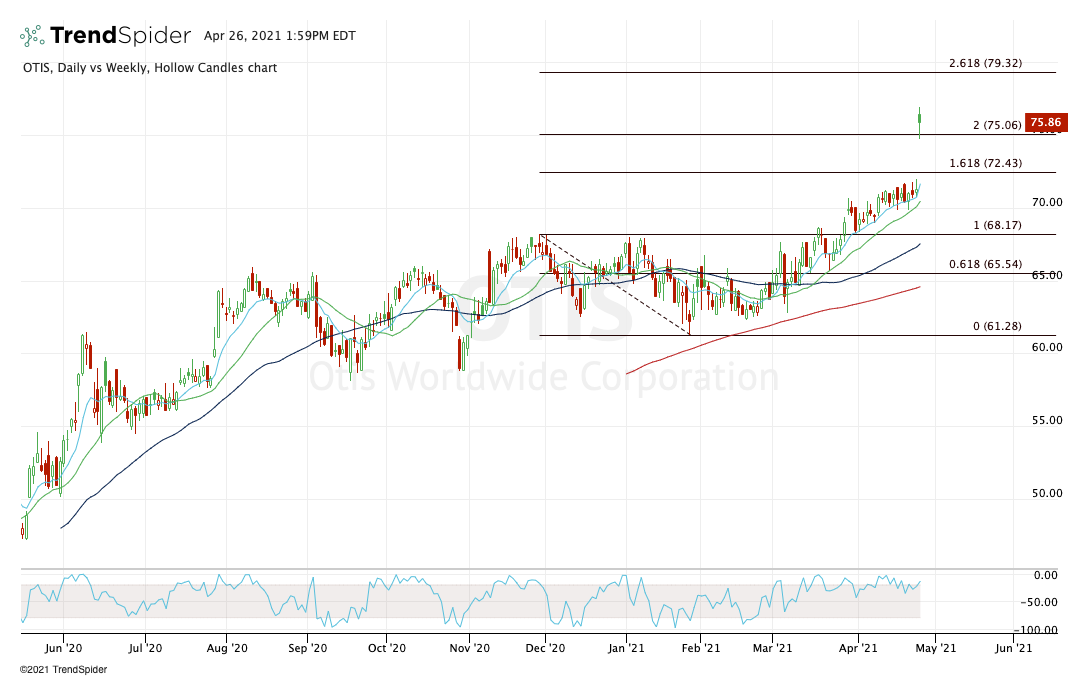Viewport: 1088px width, 679px height.
Task: Click the 55.00 price axis label
Action: [1047, 420]
